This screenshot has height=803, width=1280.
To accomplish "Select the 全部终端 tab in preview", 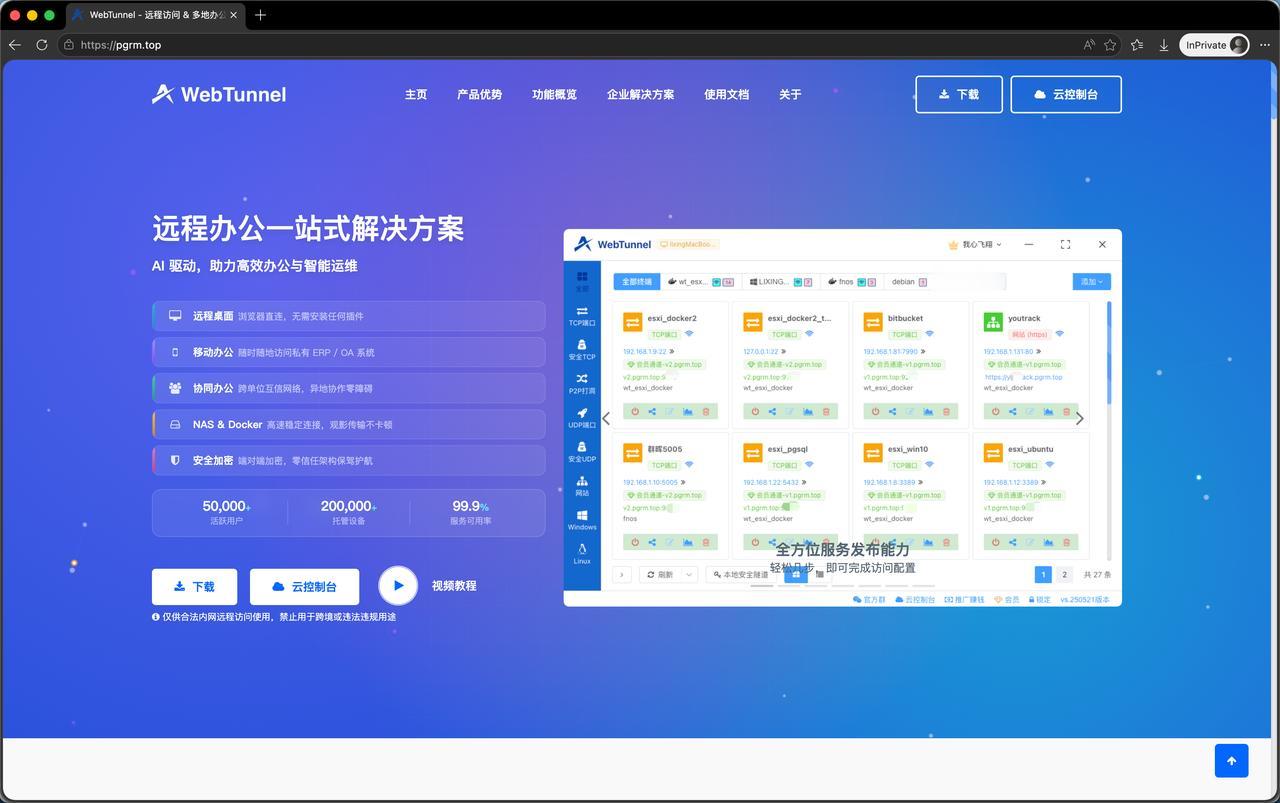I will click(x=636, y=282).
